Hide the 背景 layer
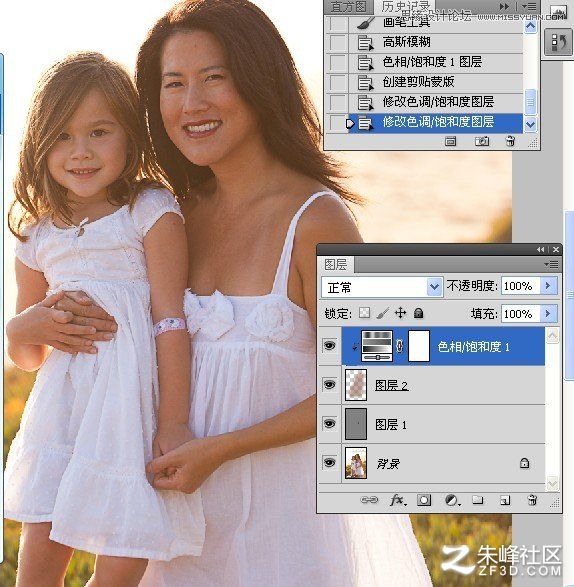 pyautogui.click(x=329, y=463)
